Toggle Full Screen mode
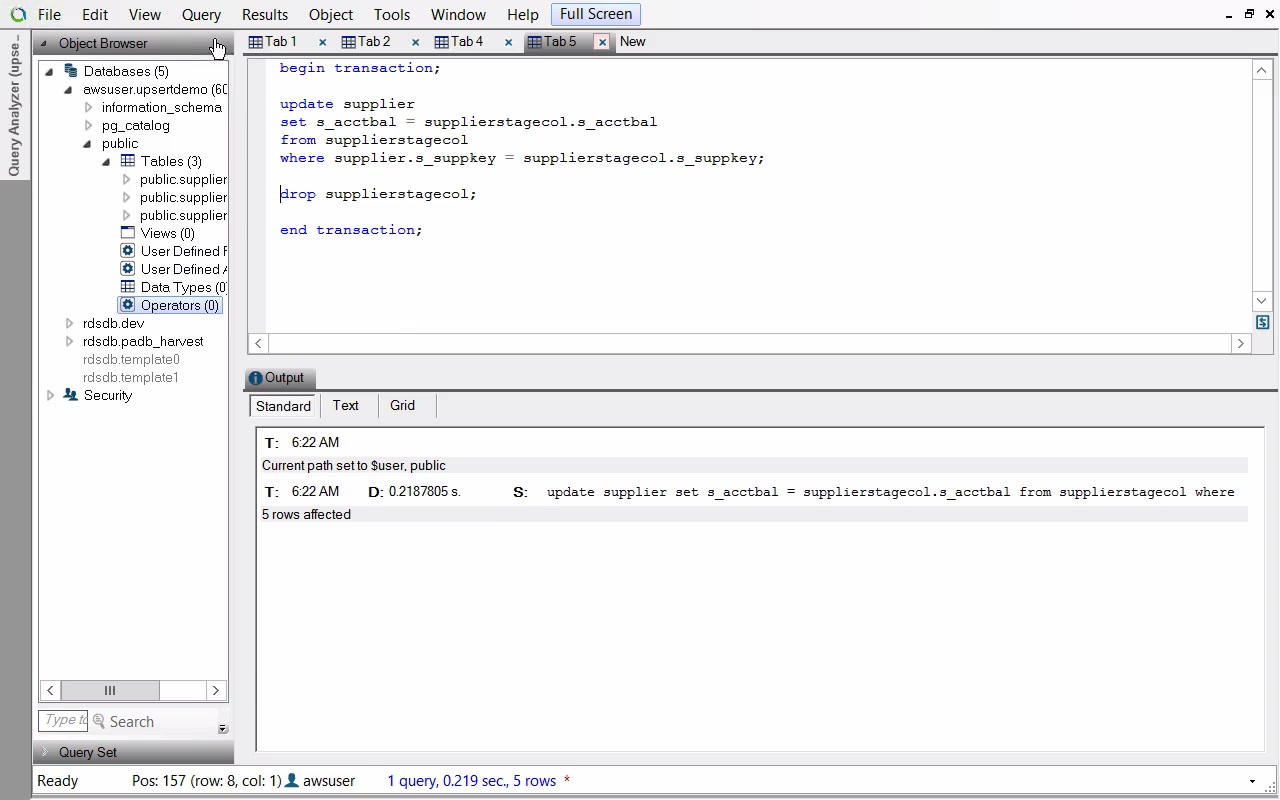The image size is (1280, 800). click(595, 14)
